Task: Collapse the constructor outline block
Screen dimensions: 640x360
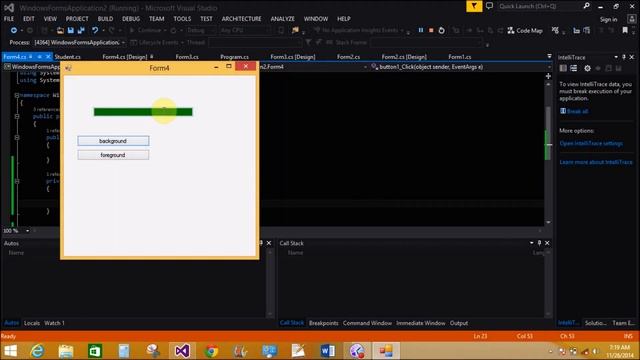Action: (x=17, y=138)
